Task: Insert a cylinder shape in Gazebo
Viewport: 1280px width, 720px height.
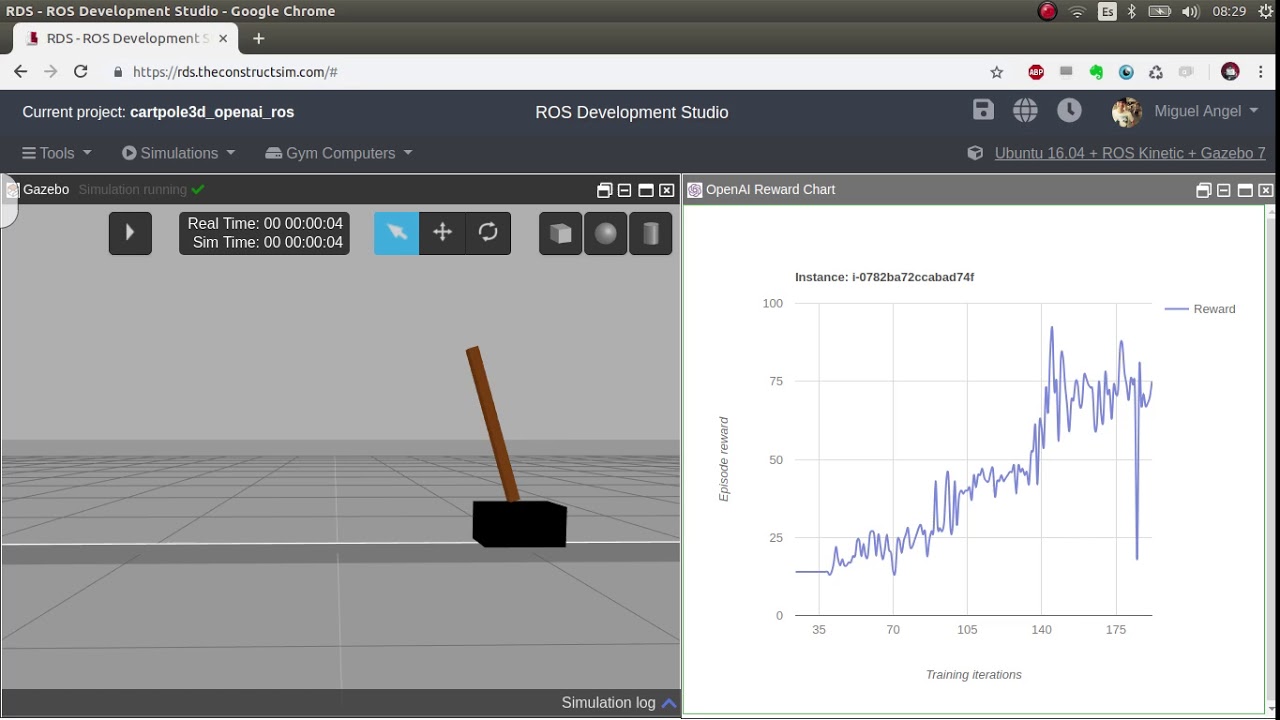Action: (x=651, y=233)
